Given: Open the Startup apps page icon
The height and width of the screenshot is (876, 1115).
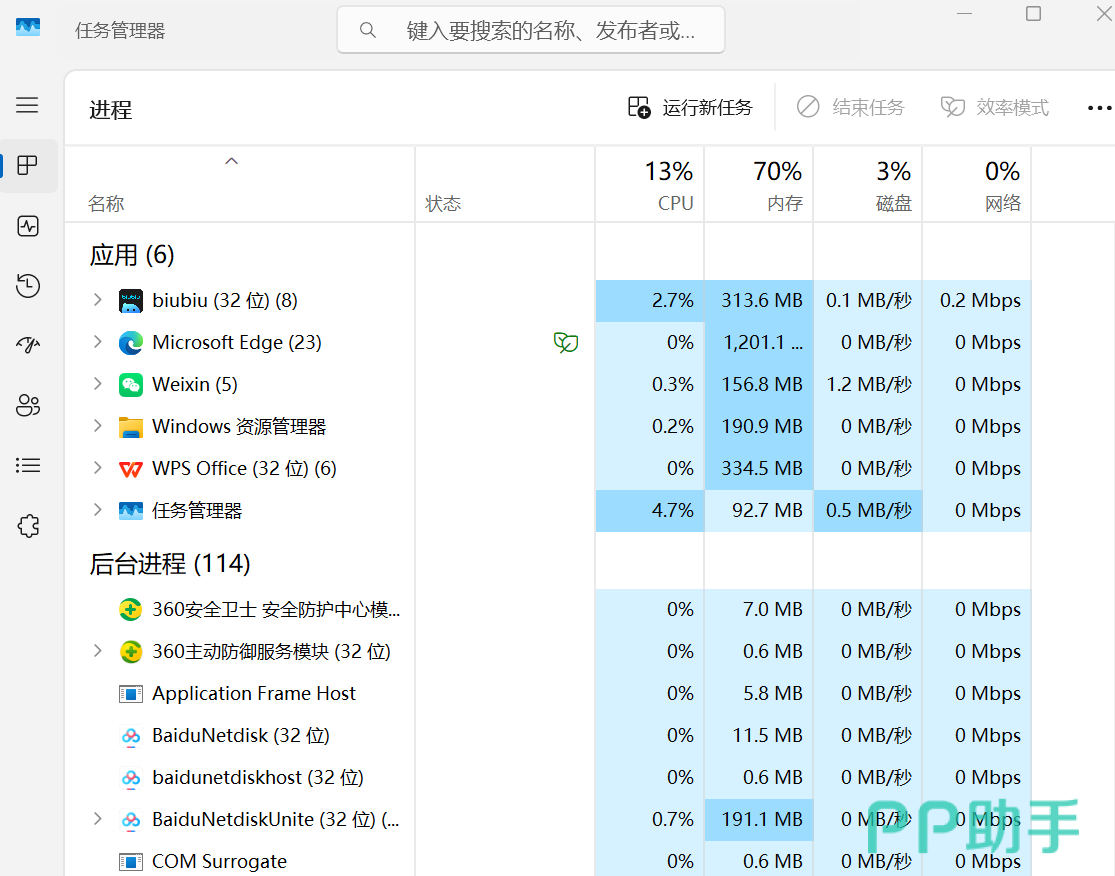Looking at the screenshot, I should tap(28, 345).
